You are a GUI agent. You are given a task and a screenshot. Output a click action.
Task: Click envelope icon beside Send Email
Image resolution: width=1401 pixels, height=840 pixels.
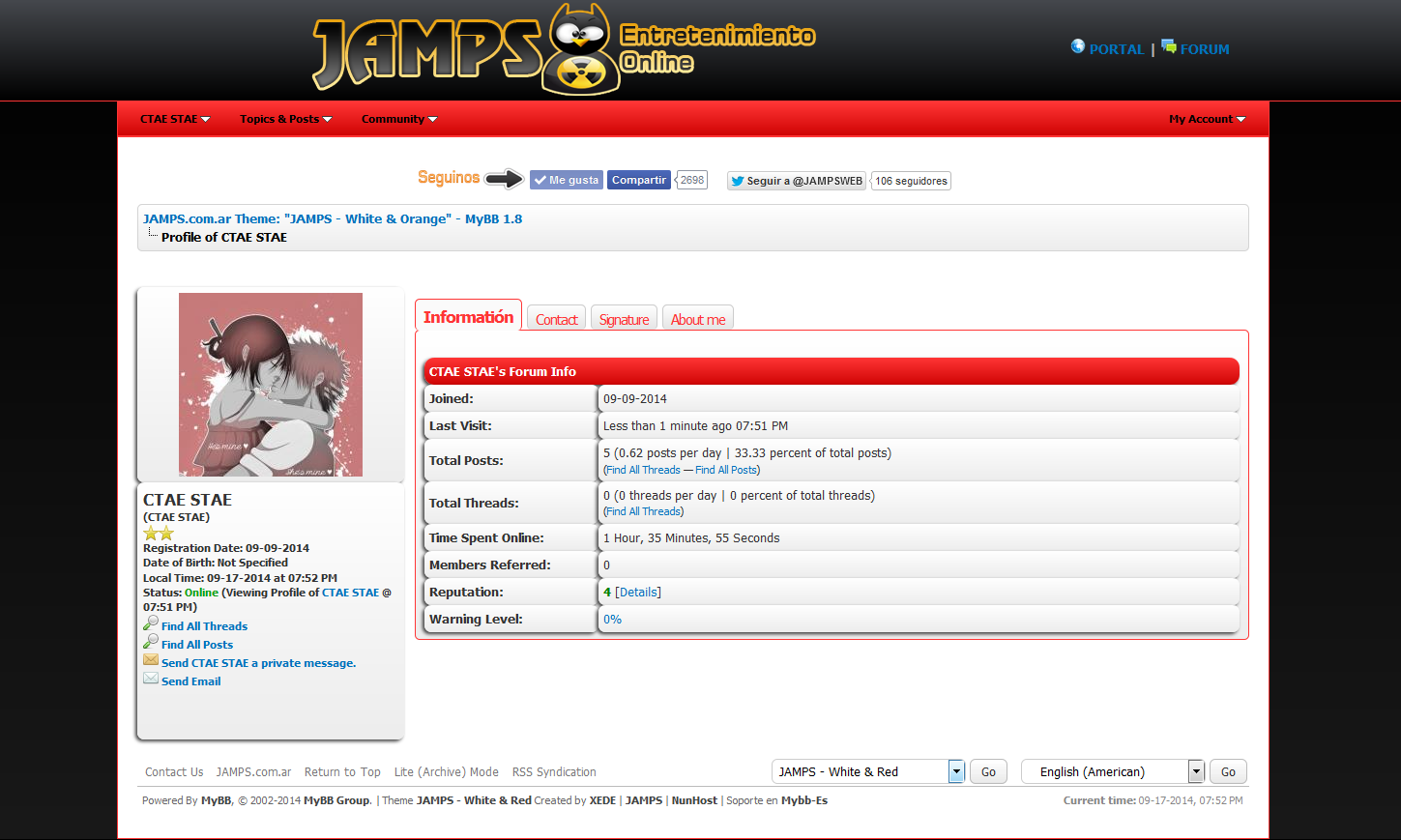[x=151, y=679]
